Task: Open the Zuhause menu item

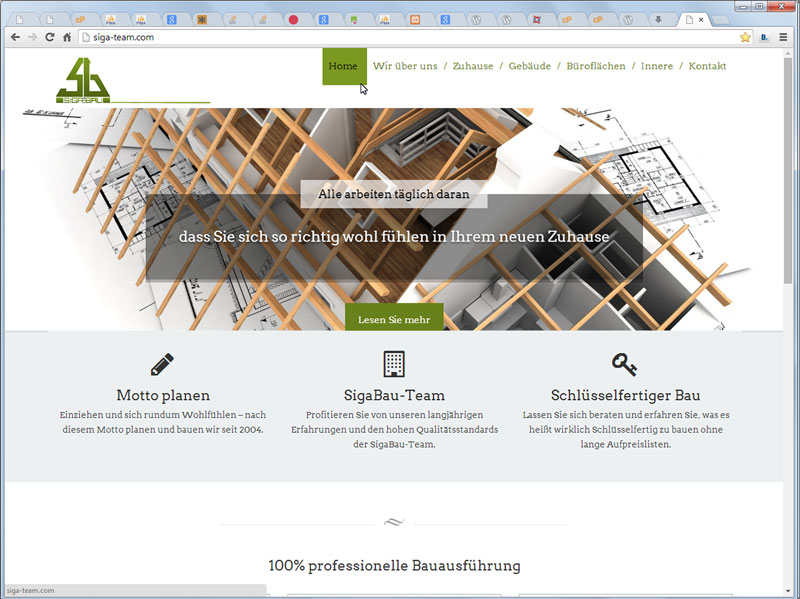Action: coord(473,66)
